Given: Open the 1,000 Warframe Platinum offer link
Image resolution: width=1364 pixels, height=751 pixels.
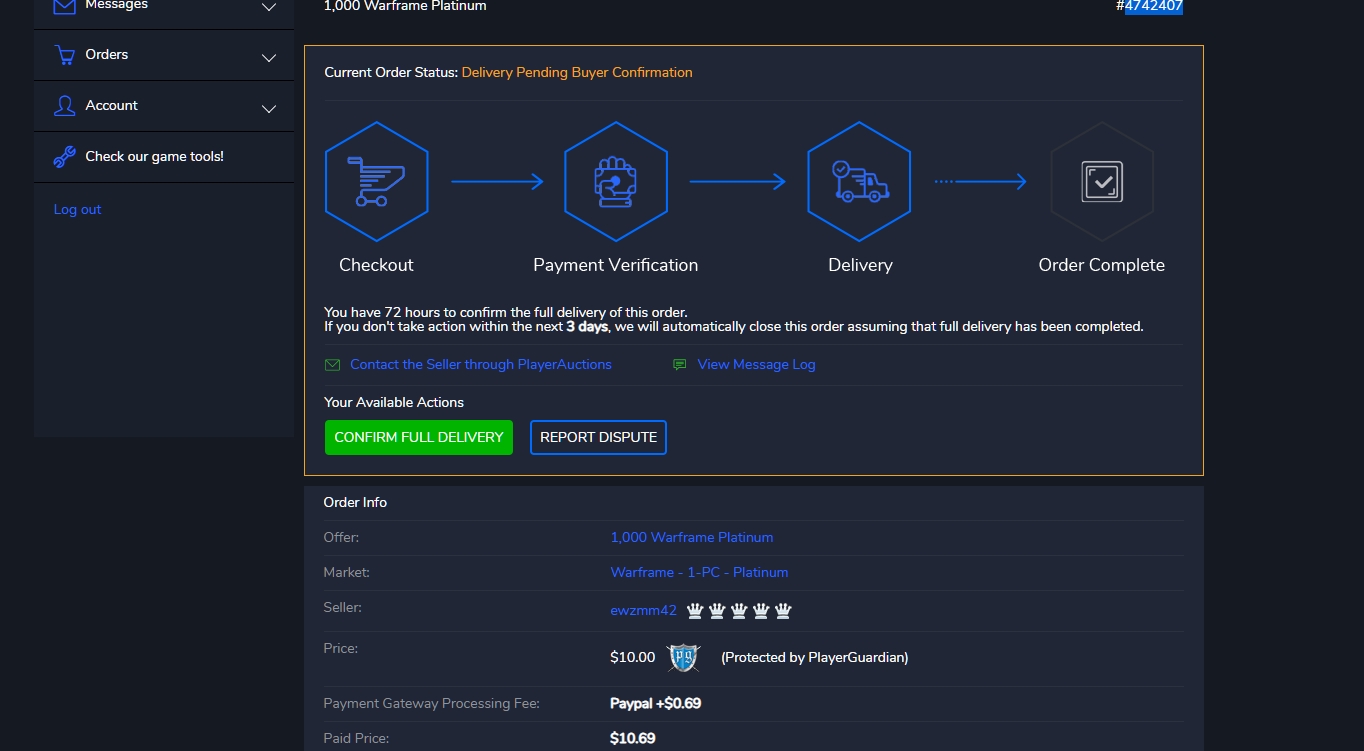Looking at the screenshot, I should (x=691, y=538).
